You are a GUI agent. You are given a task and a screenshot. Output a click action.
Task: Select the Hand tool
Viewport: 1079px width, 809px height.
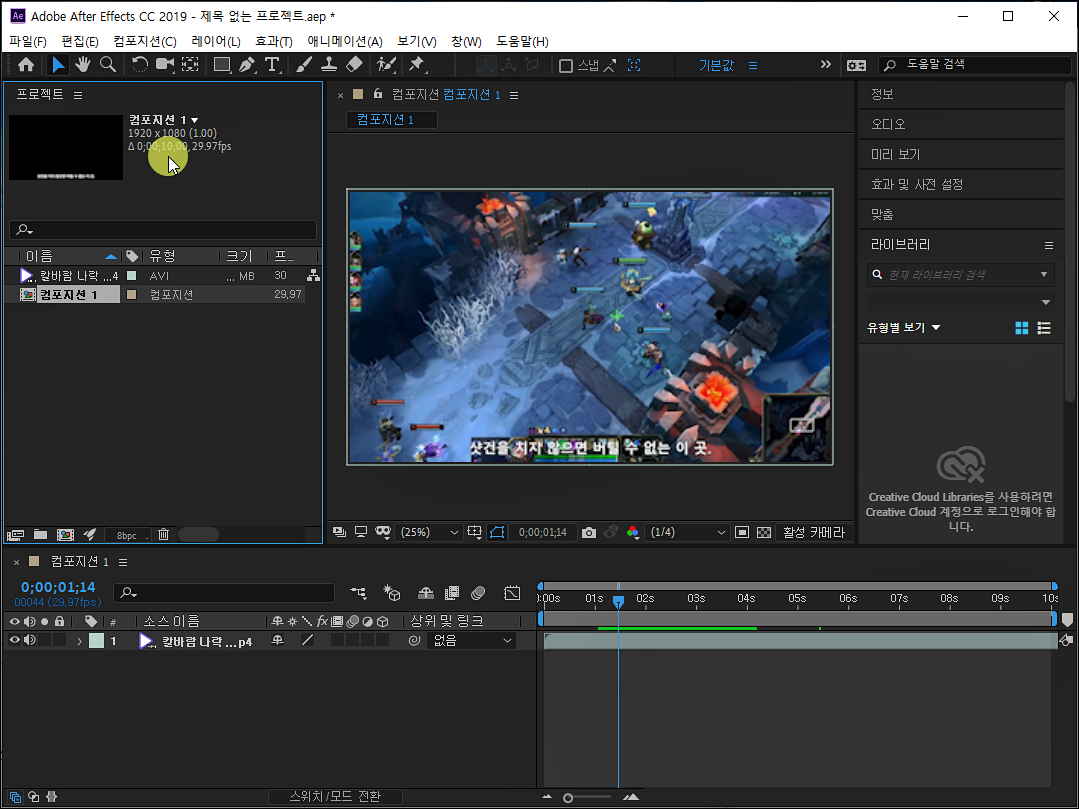(x=83, y=65)
